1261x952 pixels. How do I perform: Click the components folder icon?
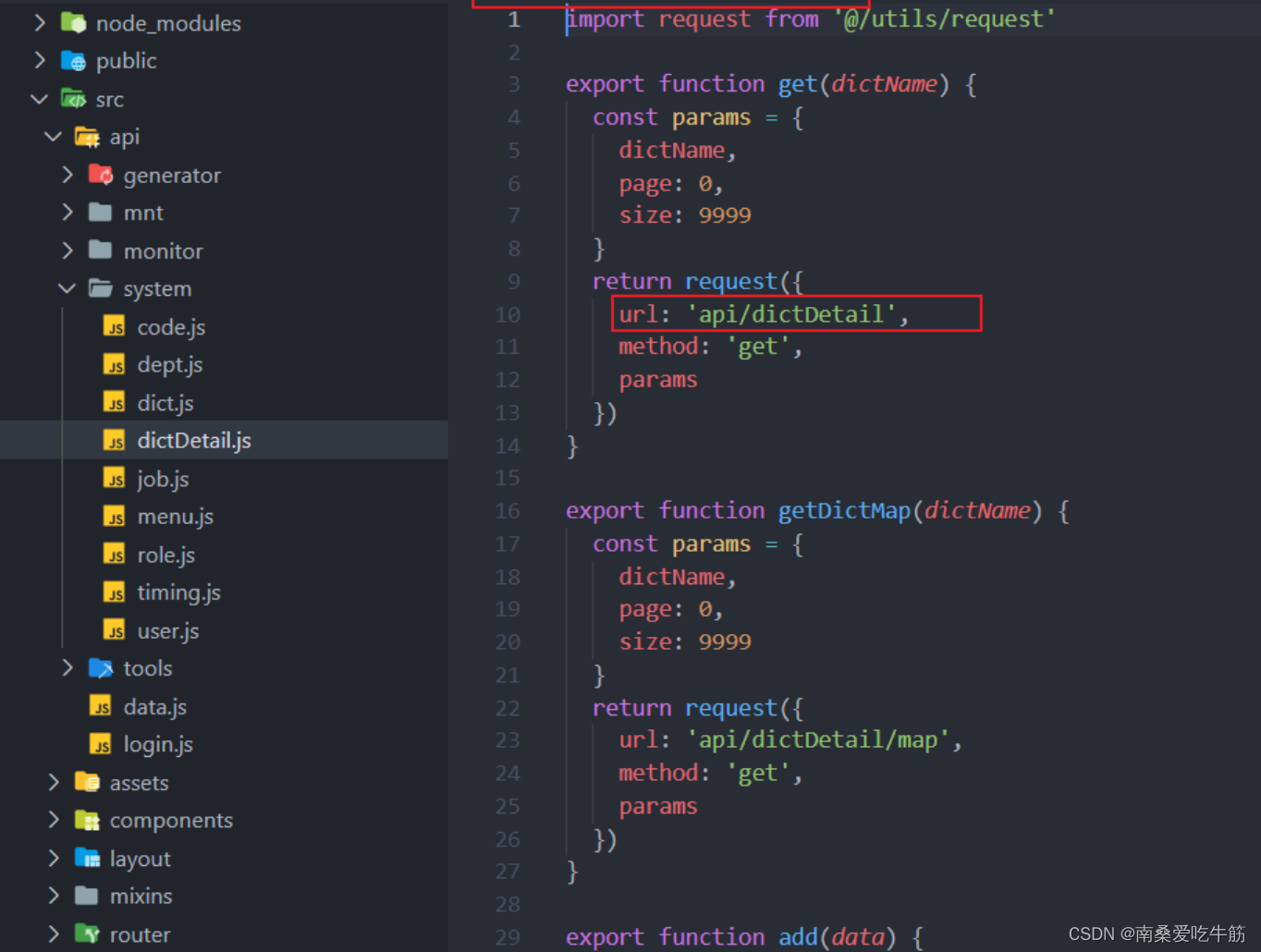pos(87,820)
